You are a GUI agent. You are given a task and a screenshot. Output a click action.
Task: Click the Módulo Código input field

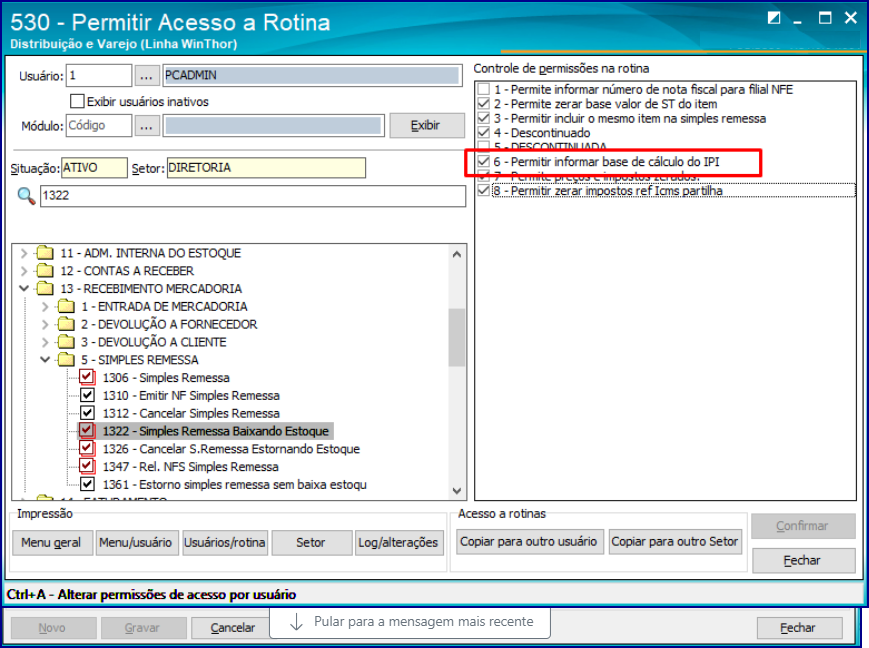point(99,126)
